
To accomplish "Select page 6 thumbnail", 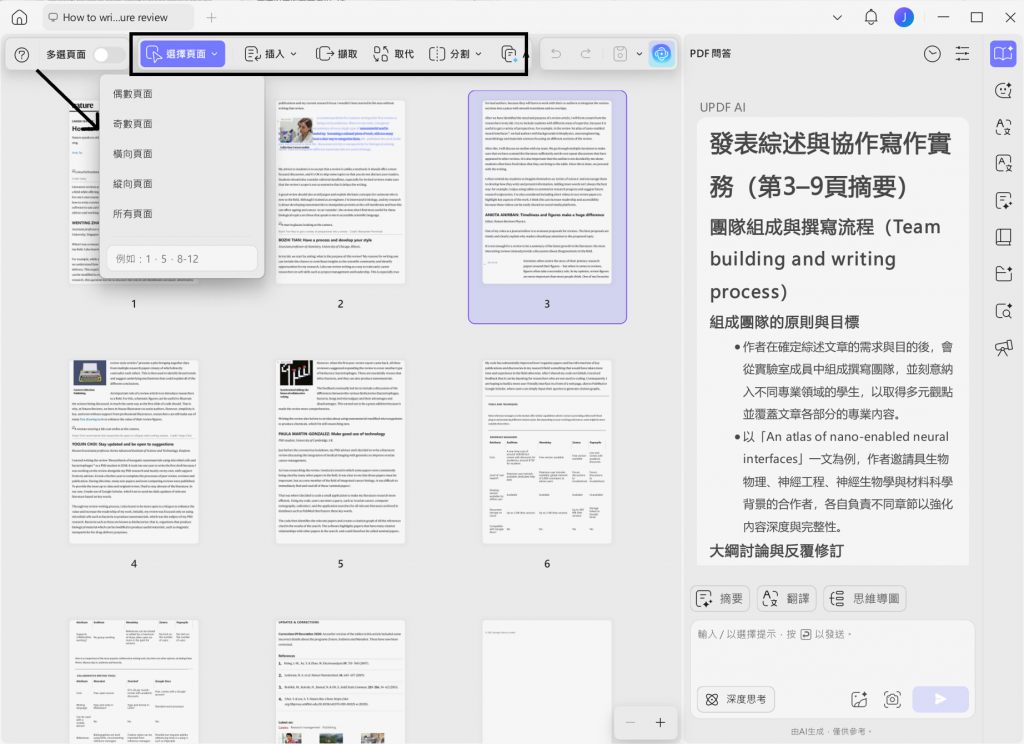I will tap(547, 451).
